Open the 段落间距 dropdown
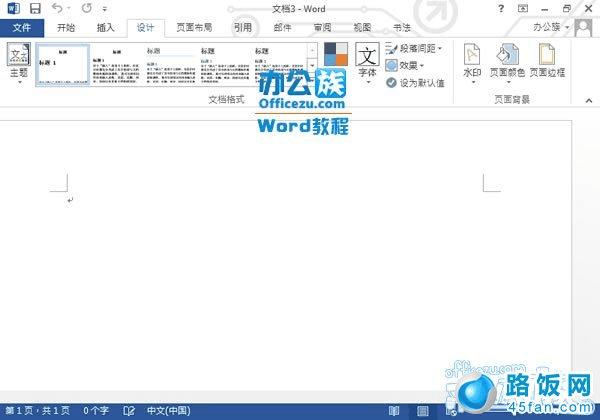 (414, 49)
